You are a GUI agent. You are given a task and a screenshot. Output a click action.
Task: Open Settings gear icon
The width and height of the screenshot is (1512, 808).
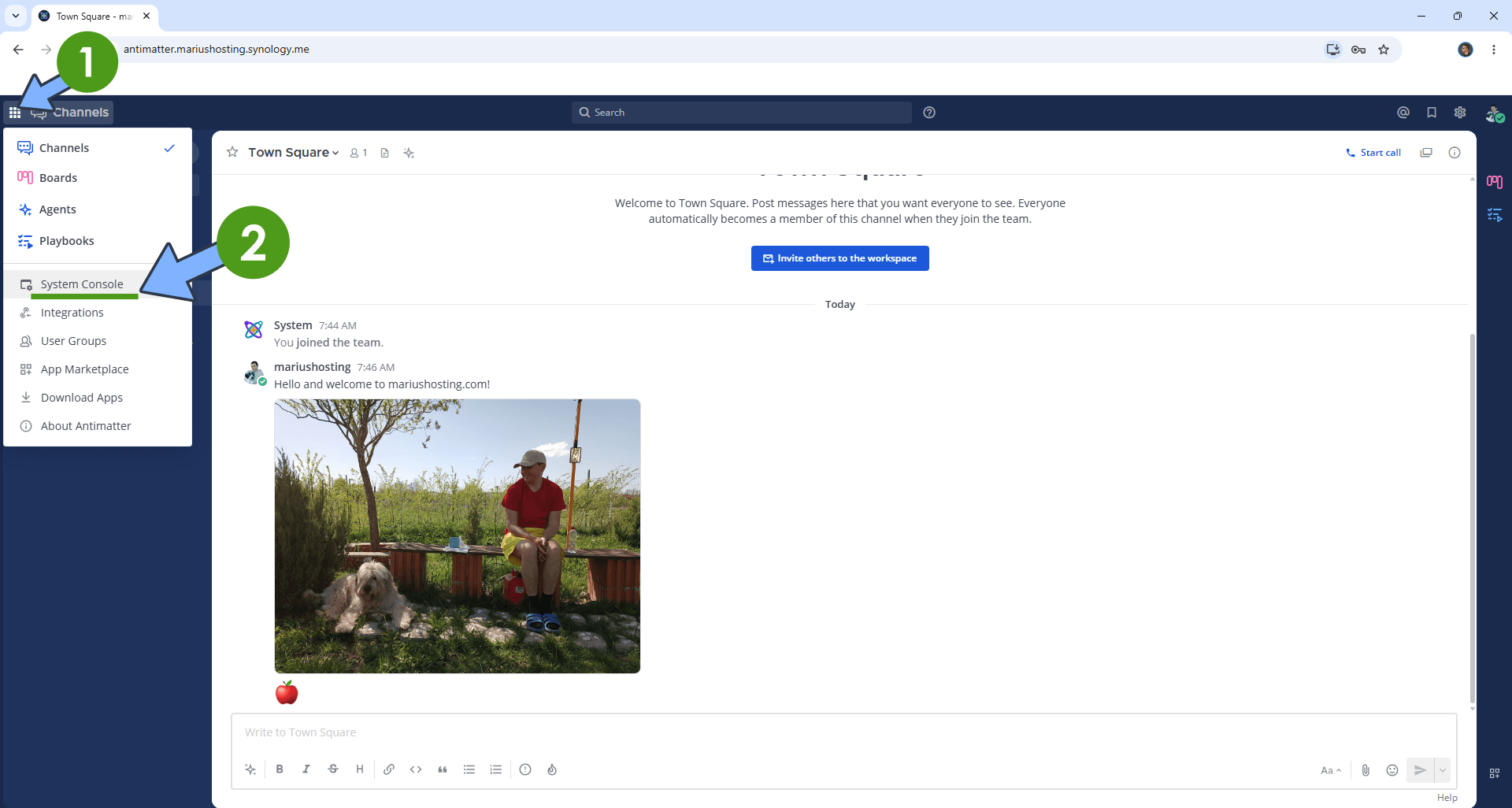coord(1460,113)
